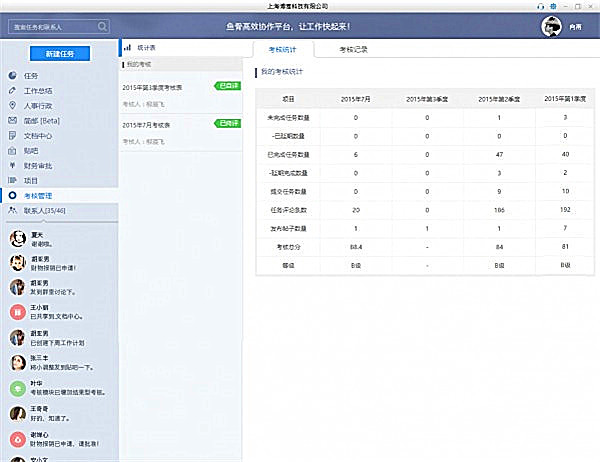Expand the 联系人[35/46] contacts section
The width and height of the screenshot is (600, 462).
pos(44,211)
